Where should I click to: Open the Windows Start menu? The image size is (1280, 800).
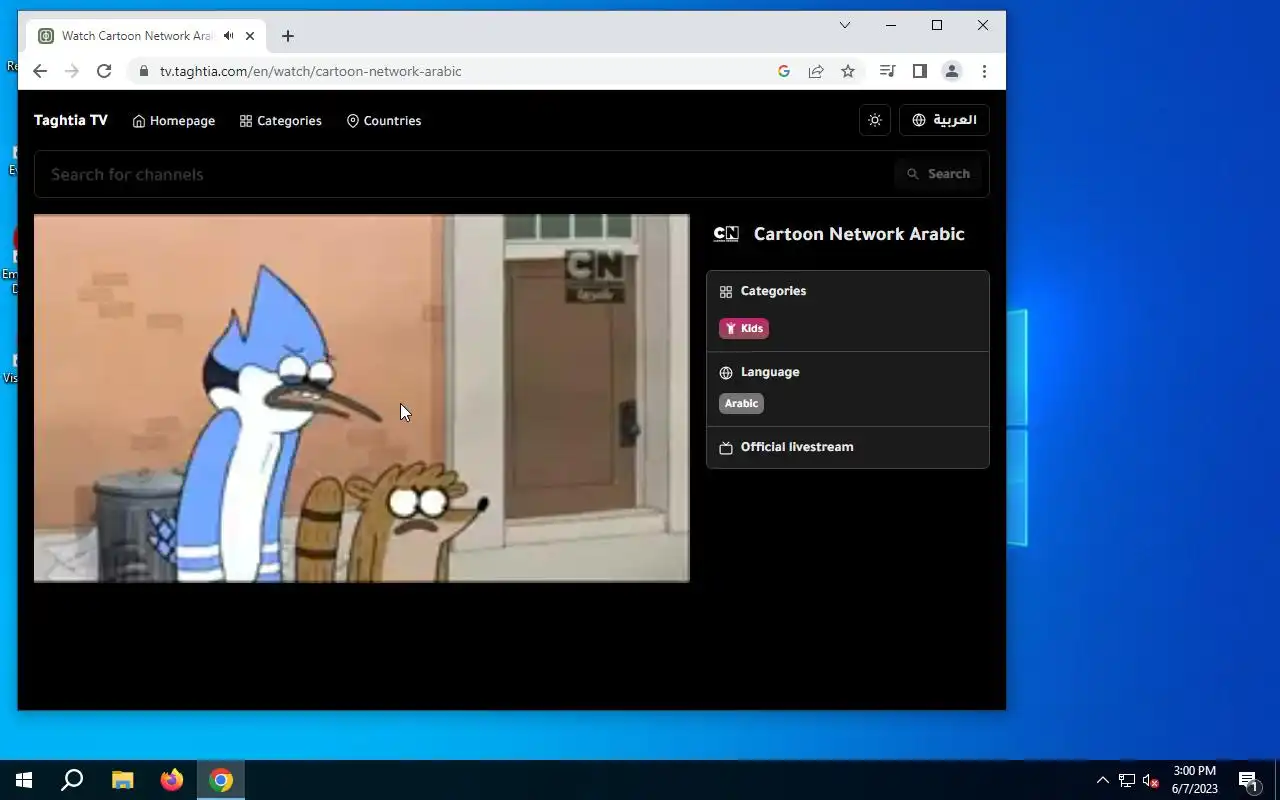tap(24, 780)
